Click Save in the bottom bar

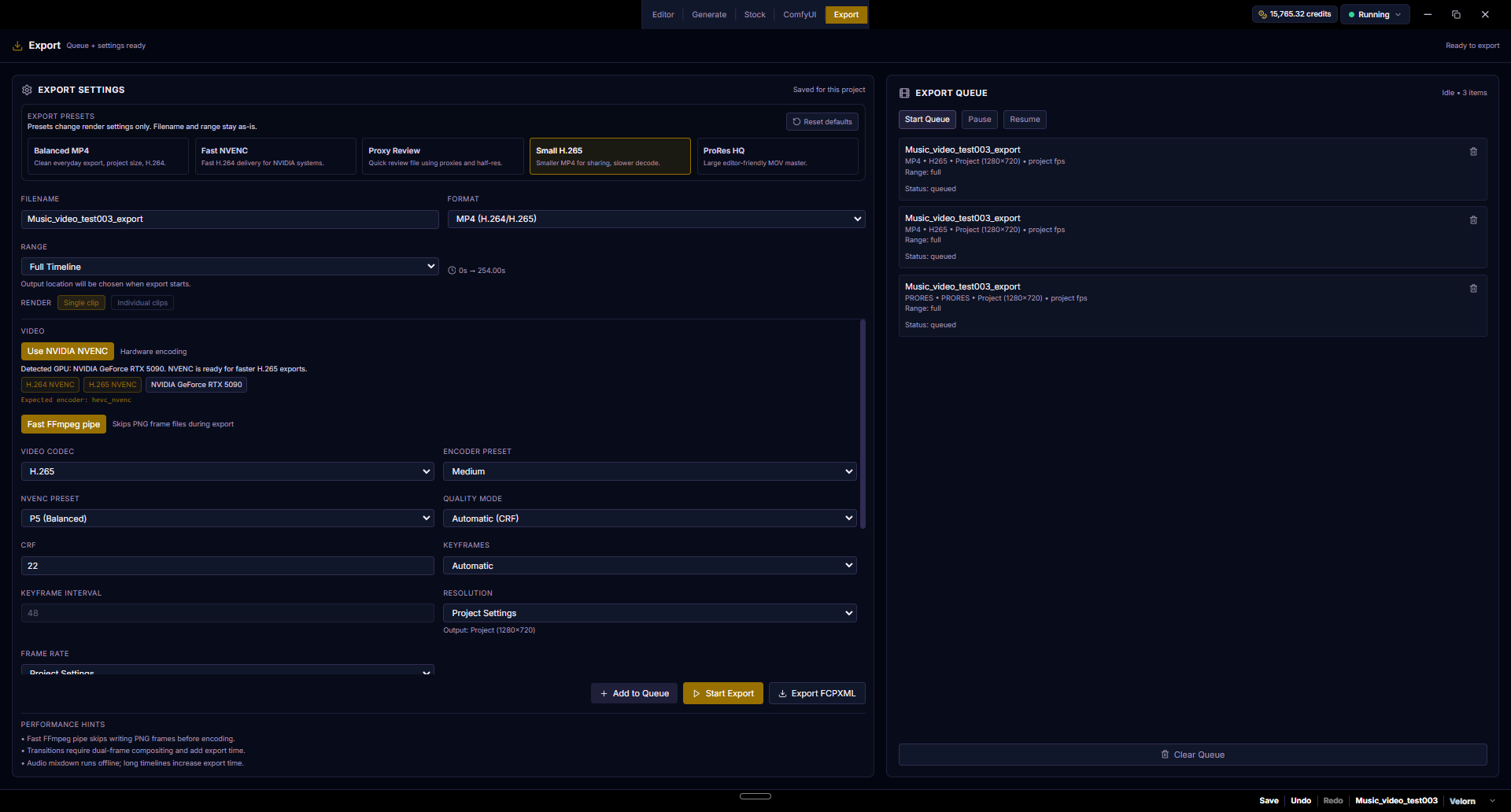1269,801
